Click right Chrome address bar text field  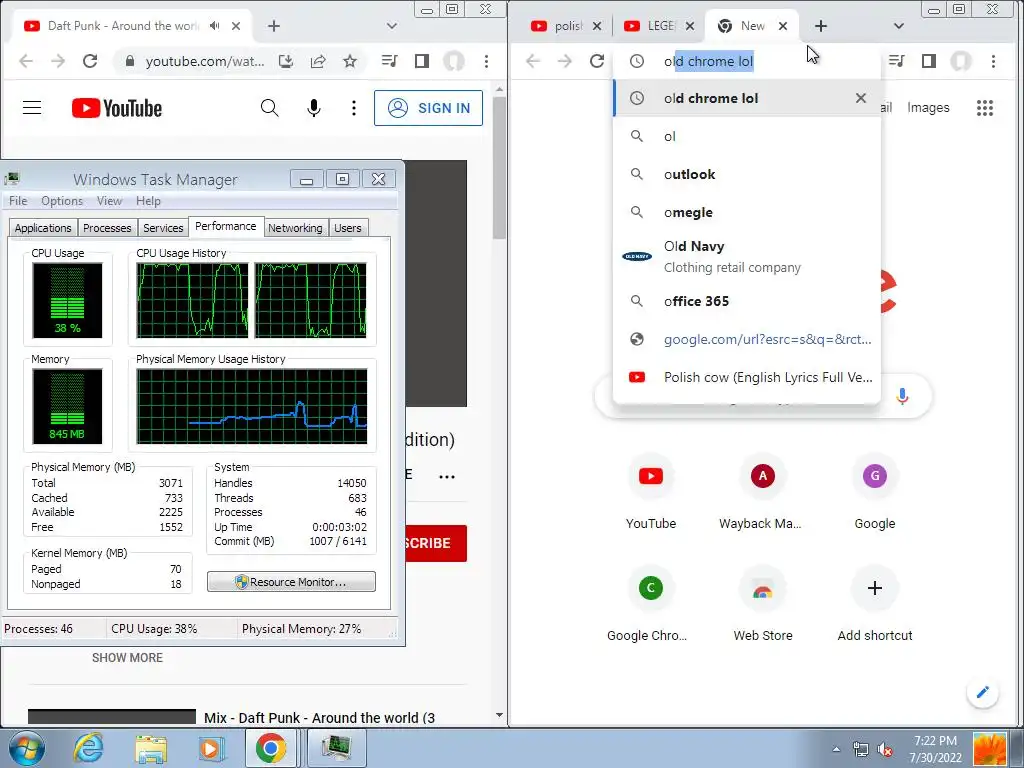pyautogui.click(x=747, y=61)
